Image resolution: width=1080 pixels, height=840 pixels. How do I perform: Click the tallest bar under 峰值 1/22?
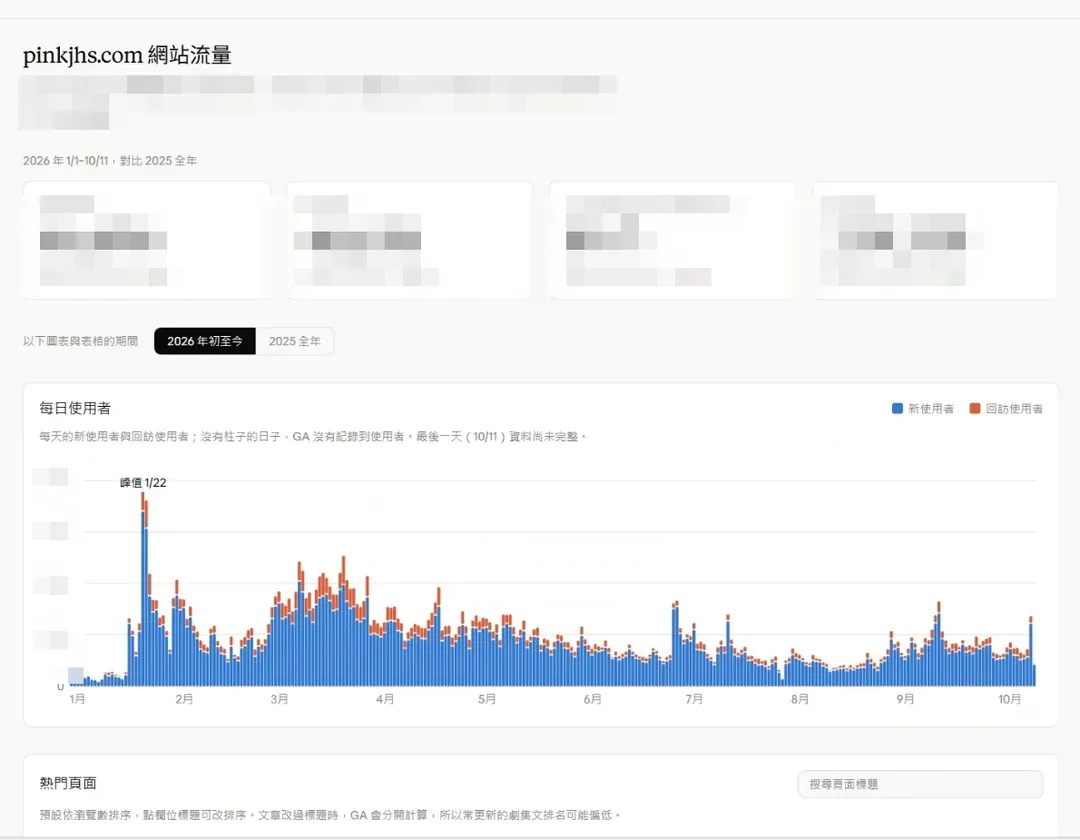click(143, 589)
